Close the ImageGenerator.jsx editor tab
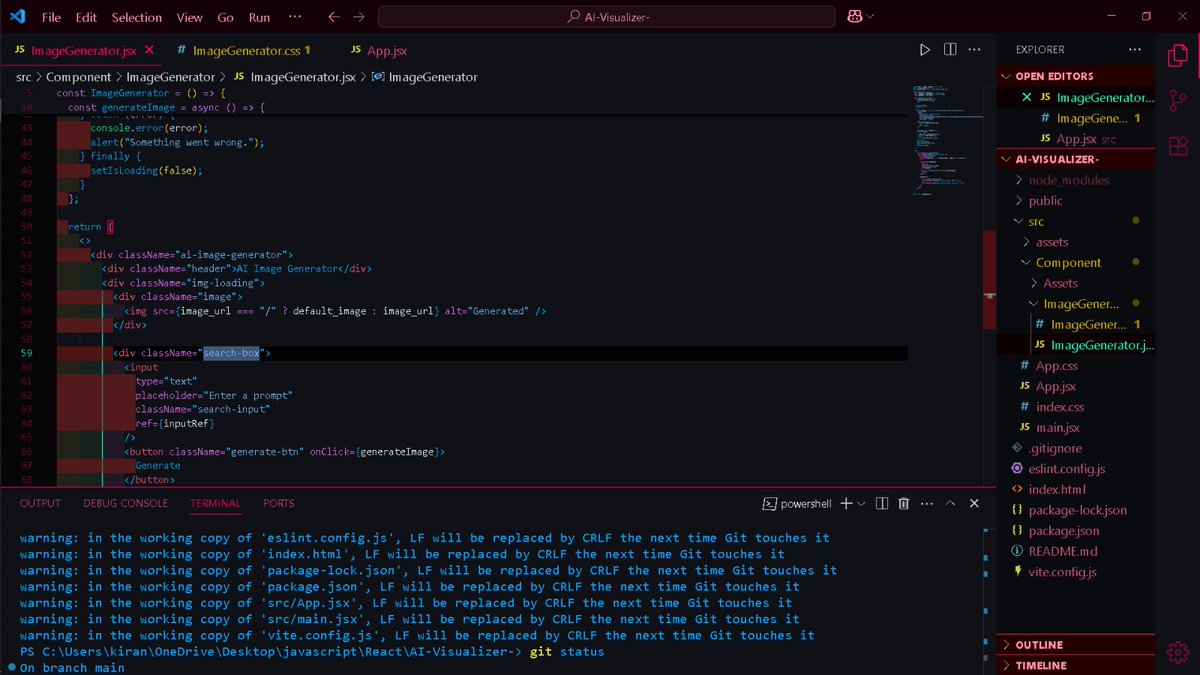The image size is (1200, 675). tap(150, 49)
